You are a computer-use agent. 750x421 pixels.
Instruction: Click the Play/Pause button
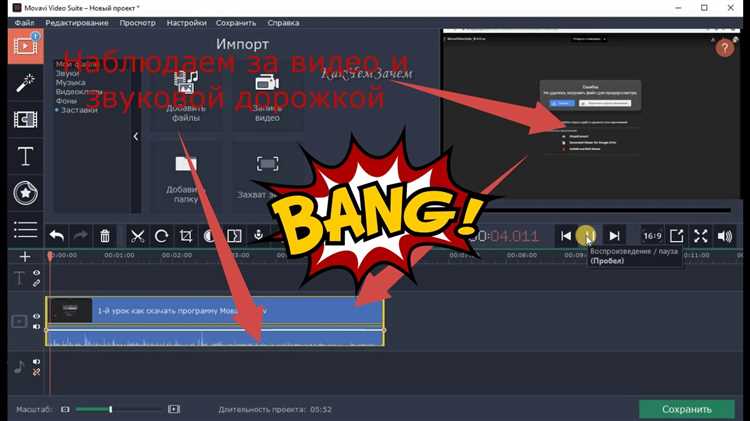[x=587, y=236]
